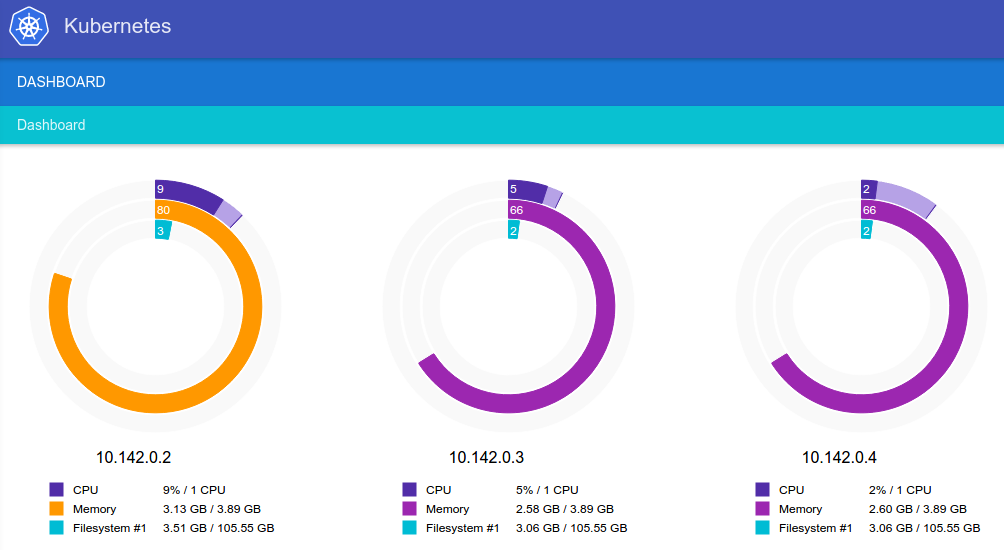Select node name 10.142.0.2
Image resolution: width=1004 pixels, height=550 pixels.
[x=133, y=457]
